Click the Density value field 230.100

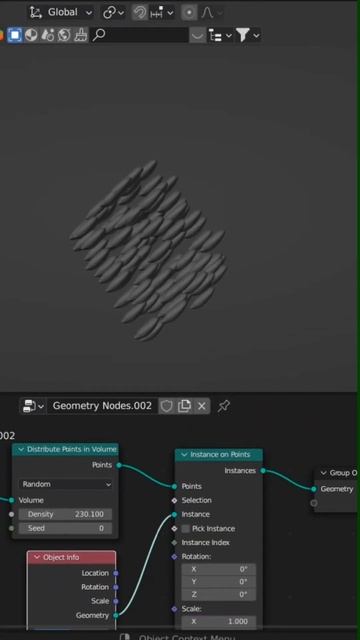tap(65, 514)
